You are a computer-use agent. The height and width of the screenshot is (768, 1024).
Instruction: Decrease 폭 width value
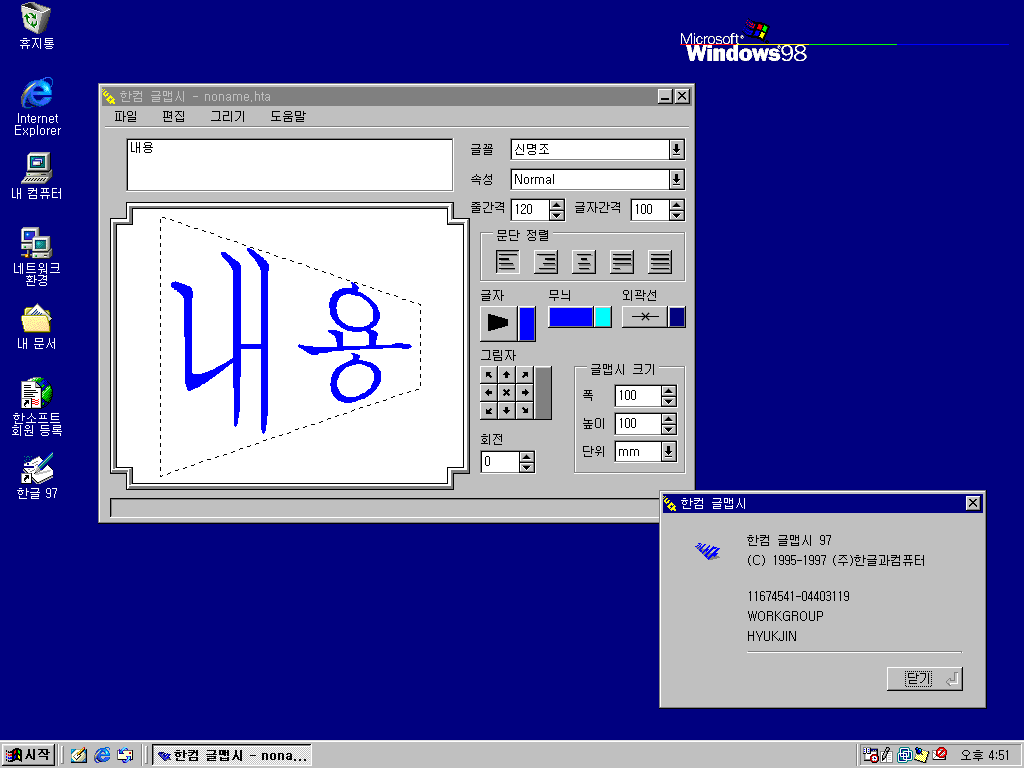tap(669, 401)
